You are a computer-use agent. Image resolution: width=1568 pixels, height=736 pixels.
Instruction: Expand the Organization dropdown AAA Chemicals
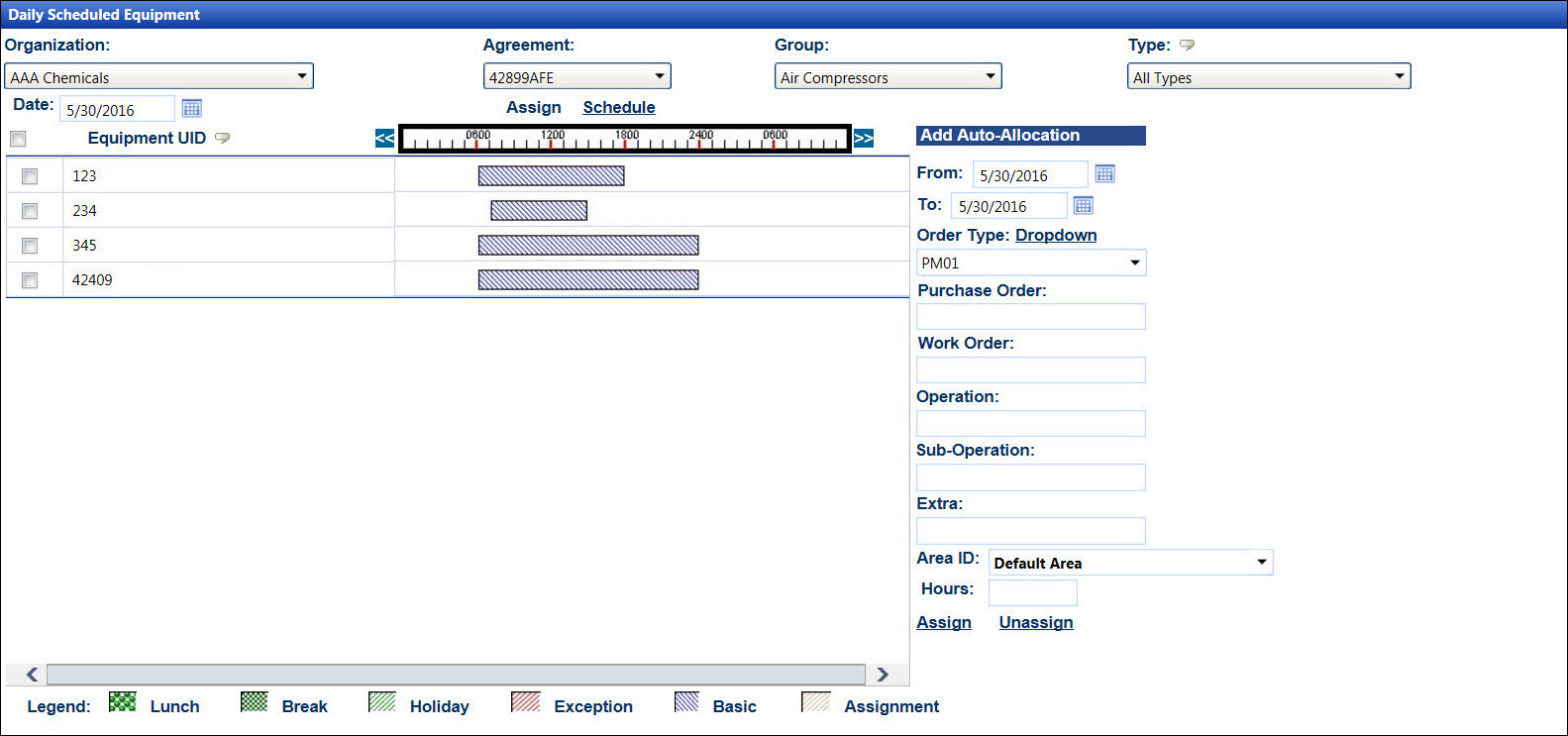158,77
